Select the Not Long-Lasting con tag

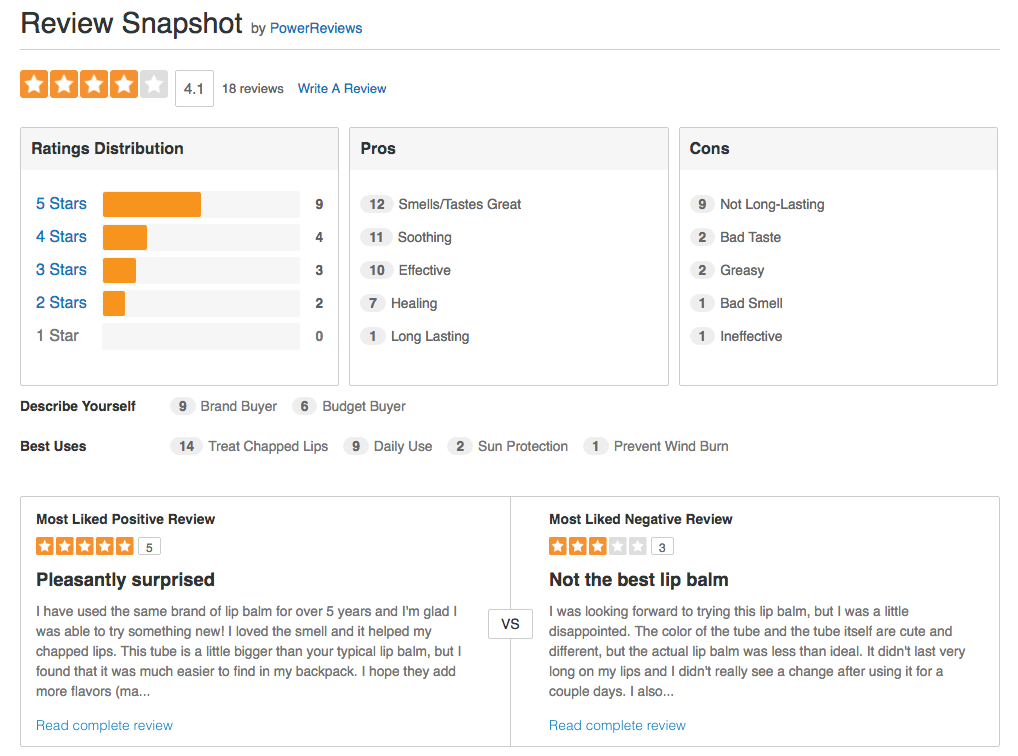click(x=772, y=204)
